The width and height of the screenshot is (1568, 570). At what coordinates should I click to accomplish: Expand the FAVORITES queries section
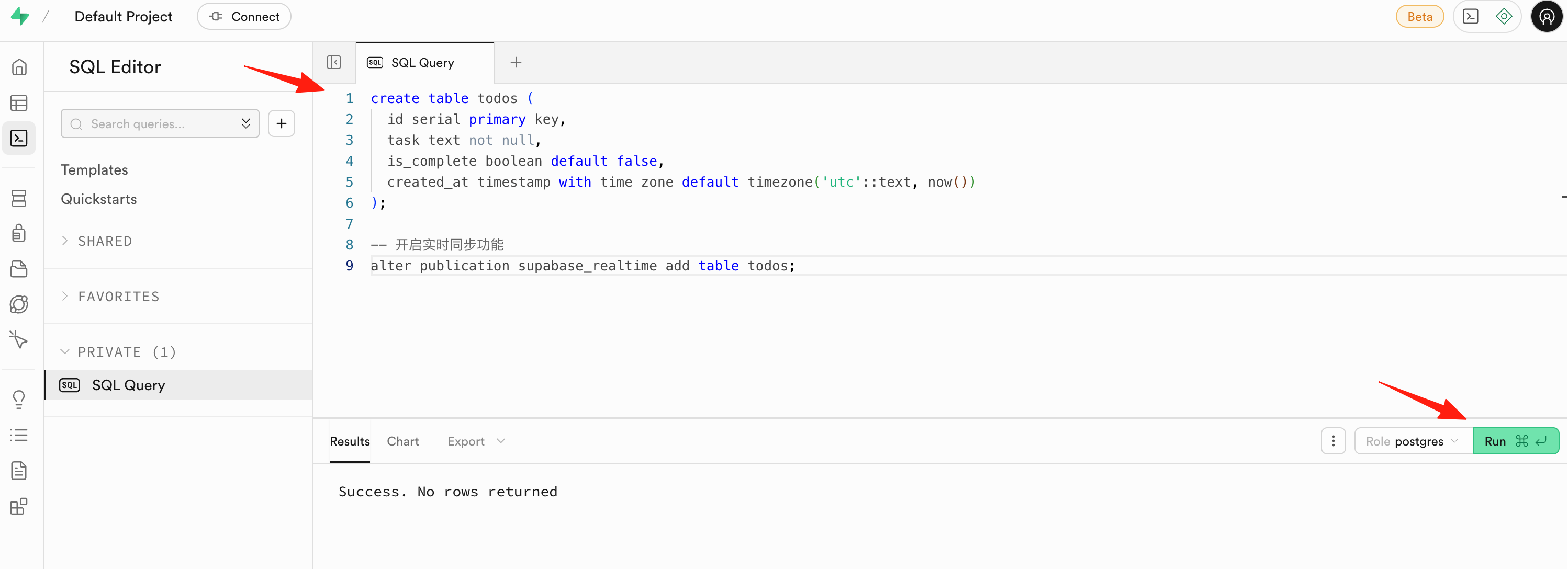click(110, 297)
